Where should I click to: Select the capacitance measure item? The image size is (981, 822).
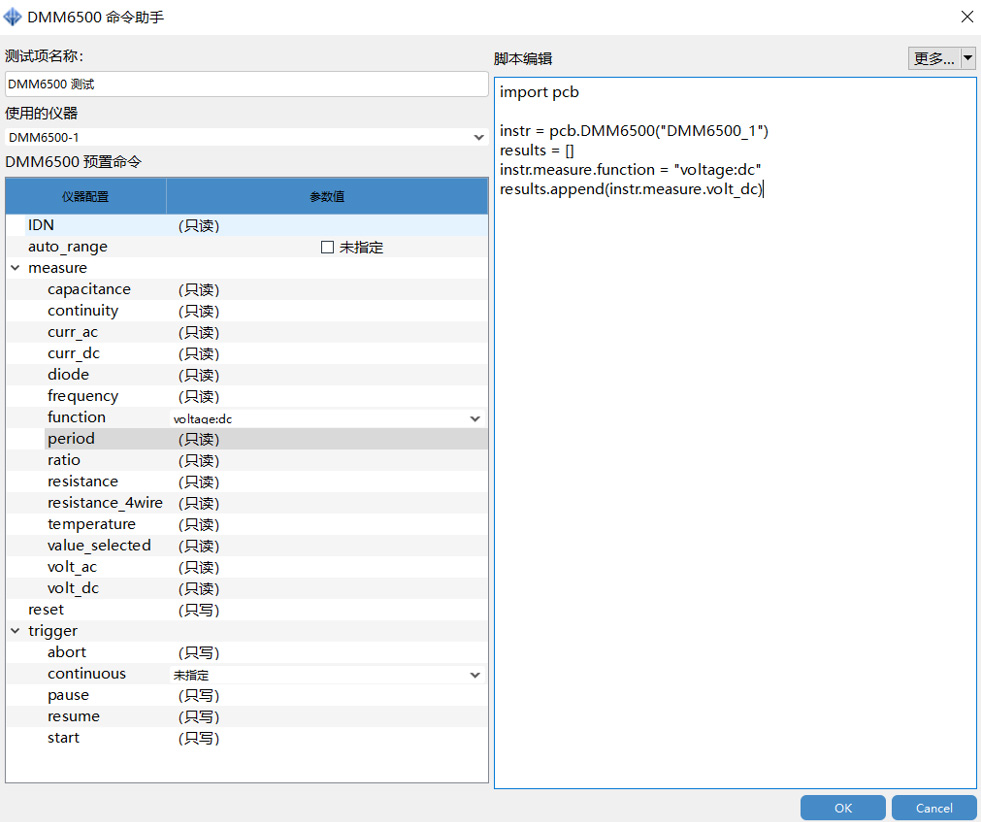89,290
